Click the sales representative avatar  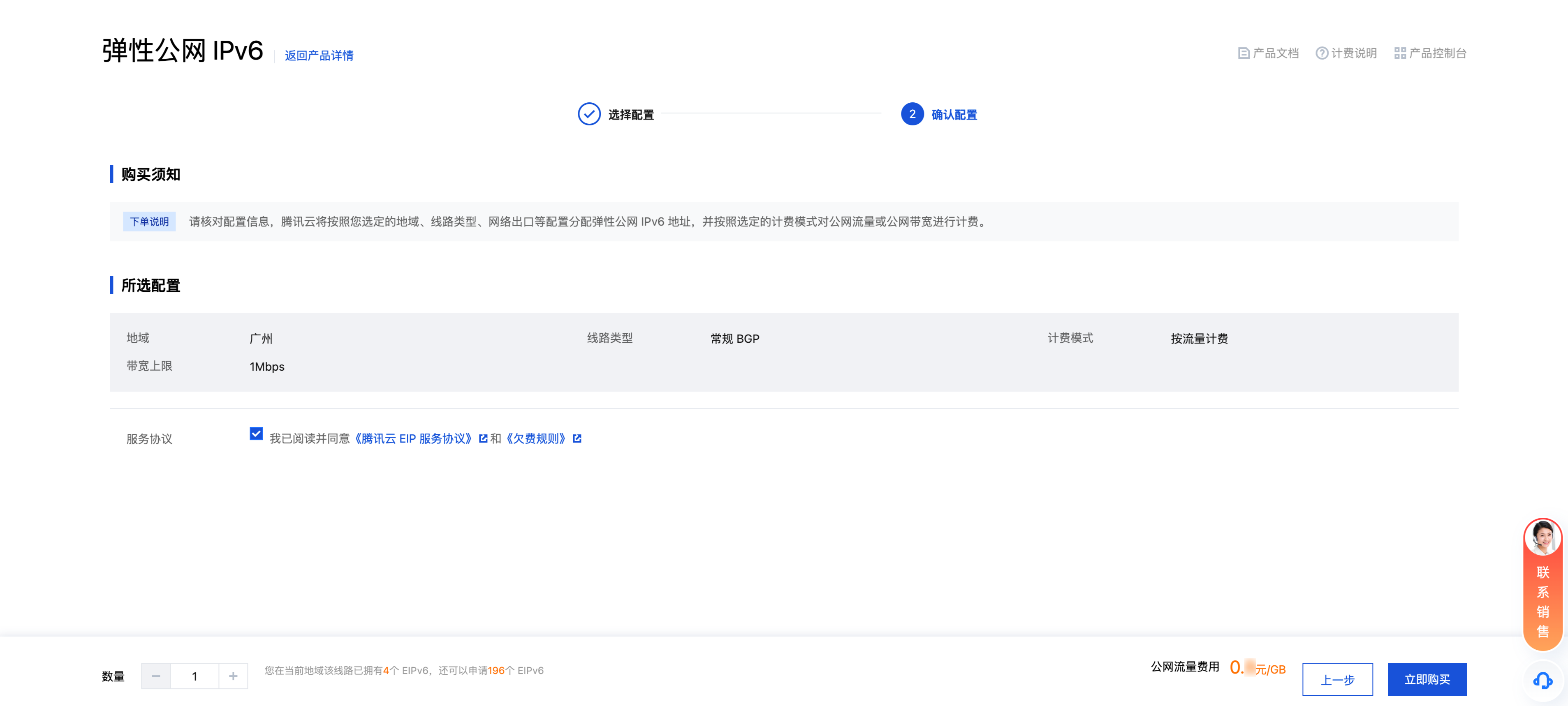(1543, 538)
